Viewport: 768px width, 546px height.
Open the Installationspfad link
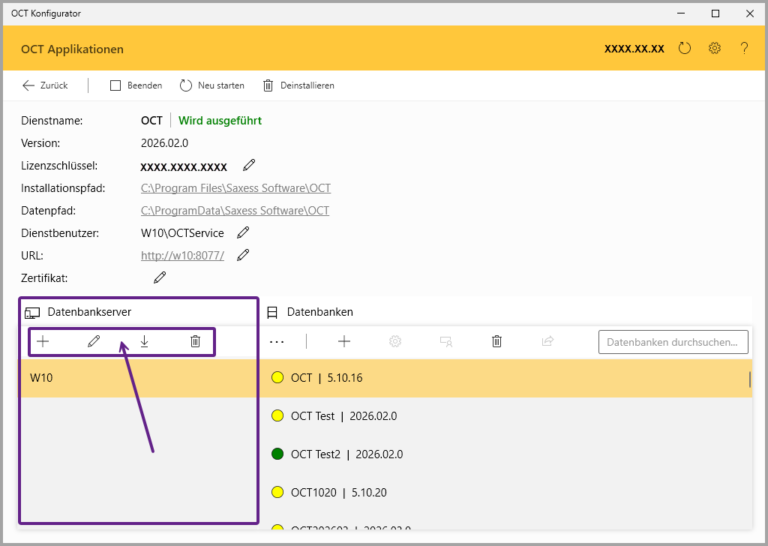tap(235, 188)
